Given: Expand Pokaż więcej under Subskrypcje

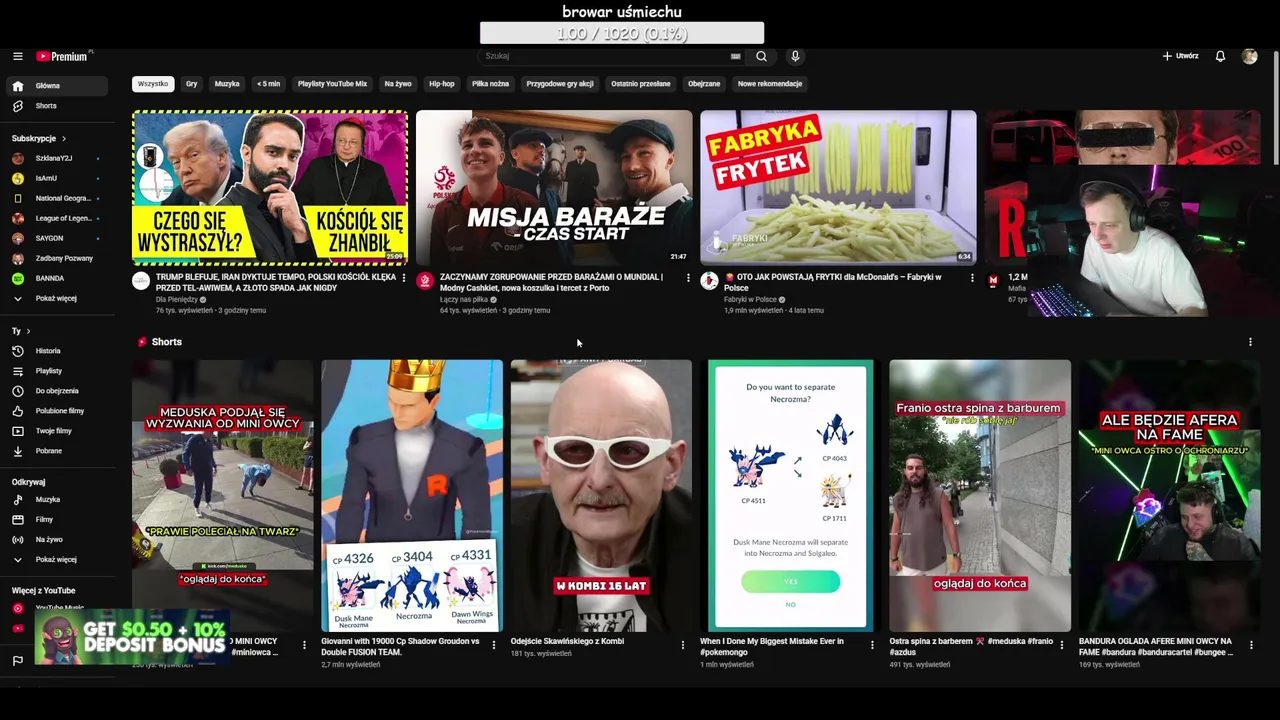Looking at the screenshot, I should coord(56,298).
